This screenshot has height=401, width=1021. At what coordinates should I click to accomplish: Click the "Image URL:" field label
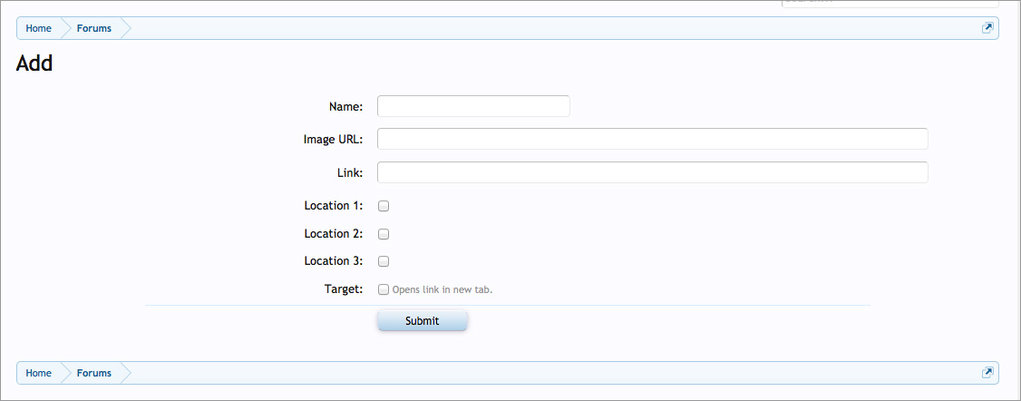333,139
